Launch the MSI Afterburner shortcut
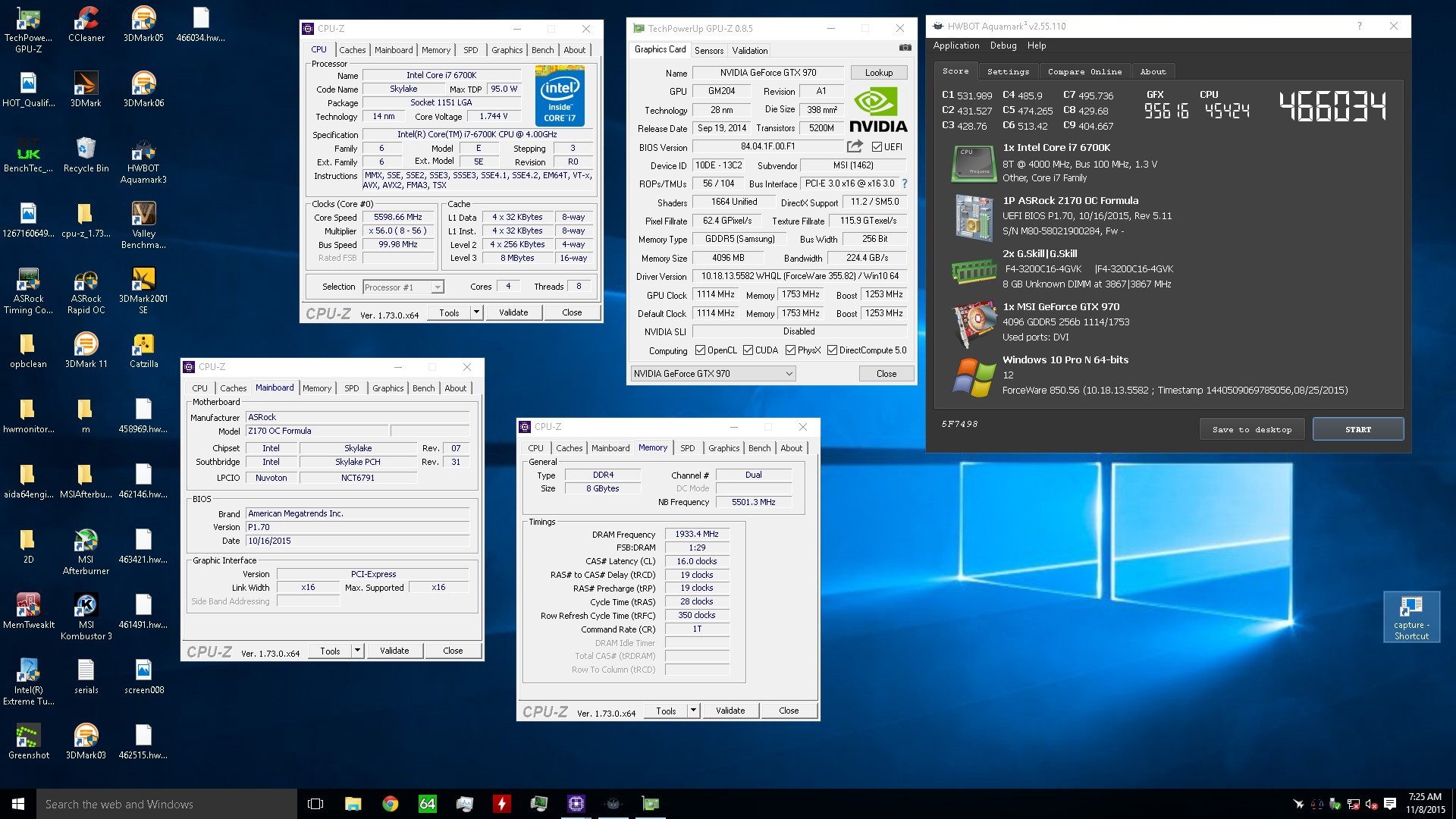The image size is (1456, 819). point(86,552)
